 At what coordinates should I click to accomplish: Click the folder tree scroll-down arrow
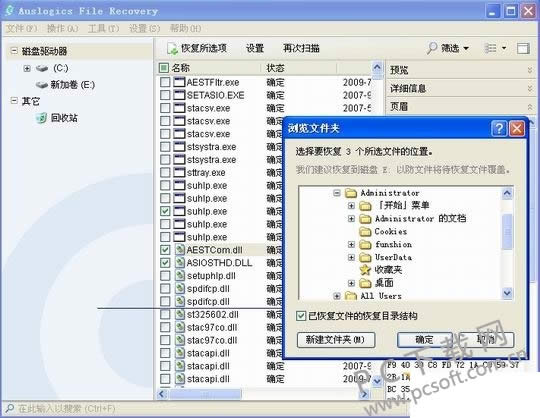click(x=507, y=293)
